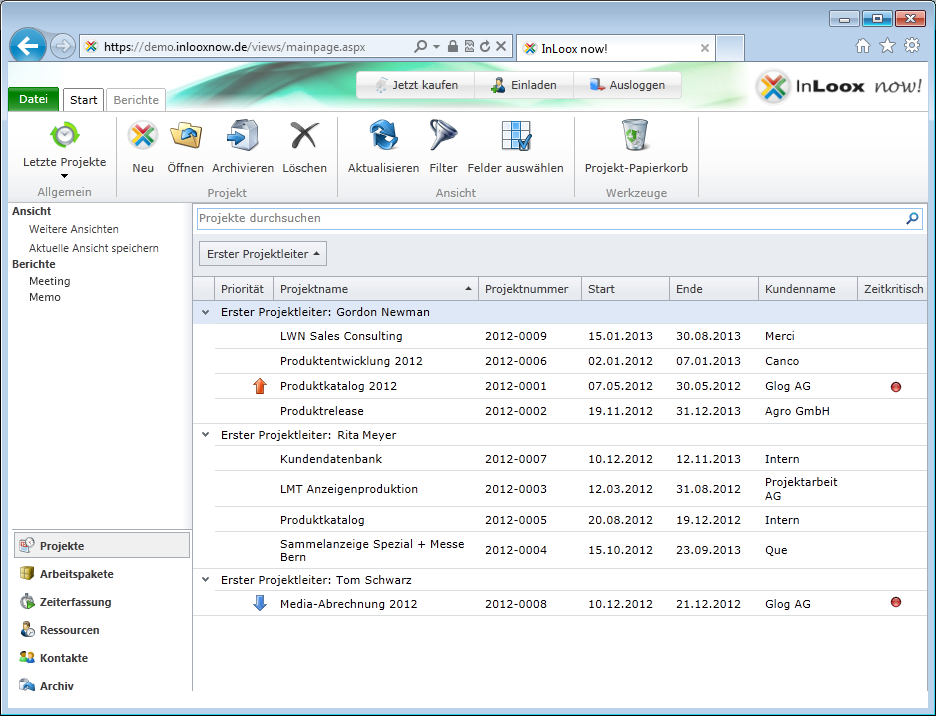Open the Weitere Ansichten link
Viewport: 936px width, 716px height.
pos(73,229)
